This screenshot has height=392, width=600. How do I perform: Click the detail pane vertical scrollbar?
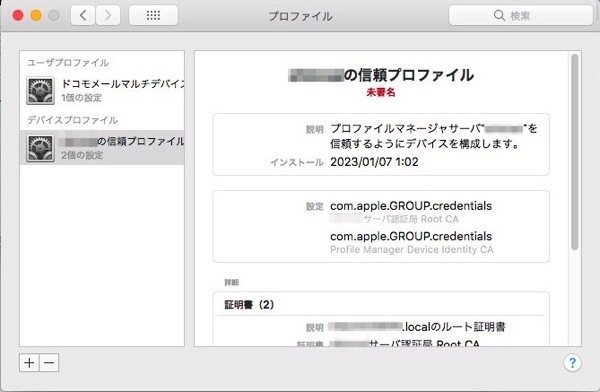click(574, 152)
